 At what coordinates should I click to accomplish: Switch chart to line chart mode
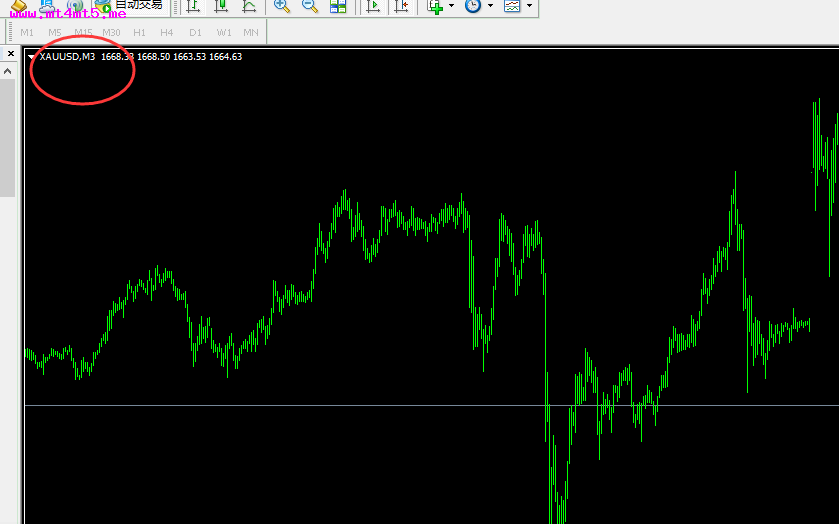tap(249, 6)
